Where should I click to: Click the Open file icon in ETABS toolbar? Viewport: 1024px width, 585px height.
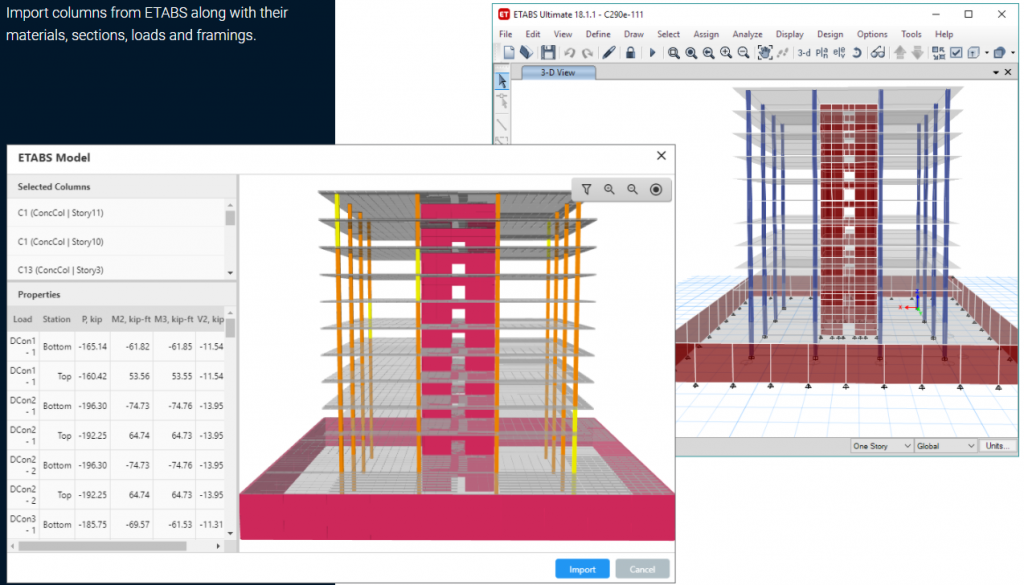click(526, 53)
